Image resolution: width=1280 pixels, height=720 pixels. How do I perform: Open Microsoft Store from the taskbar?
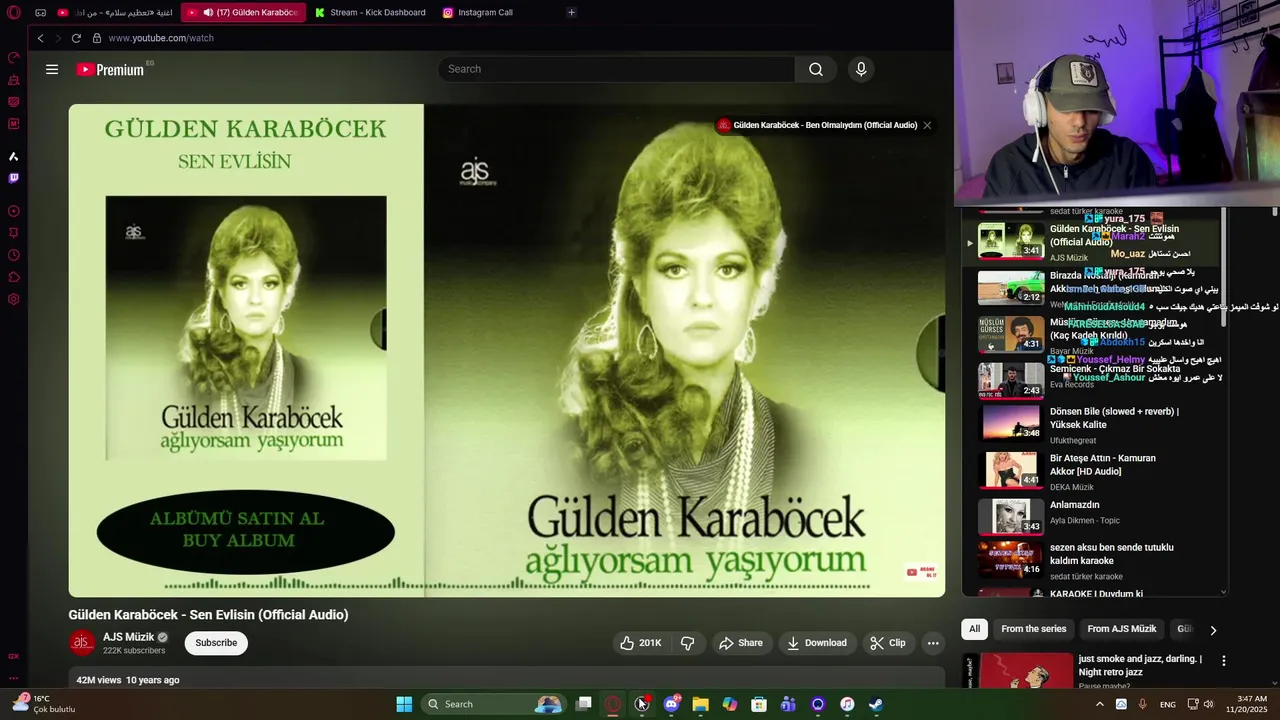coord(759,704)
